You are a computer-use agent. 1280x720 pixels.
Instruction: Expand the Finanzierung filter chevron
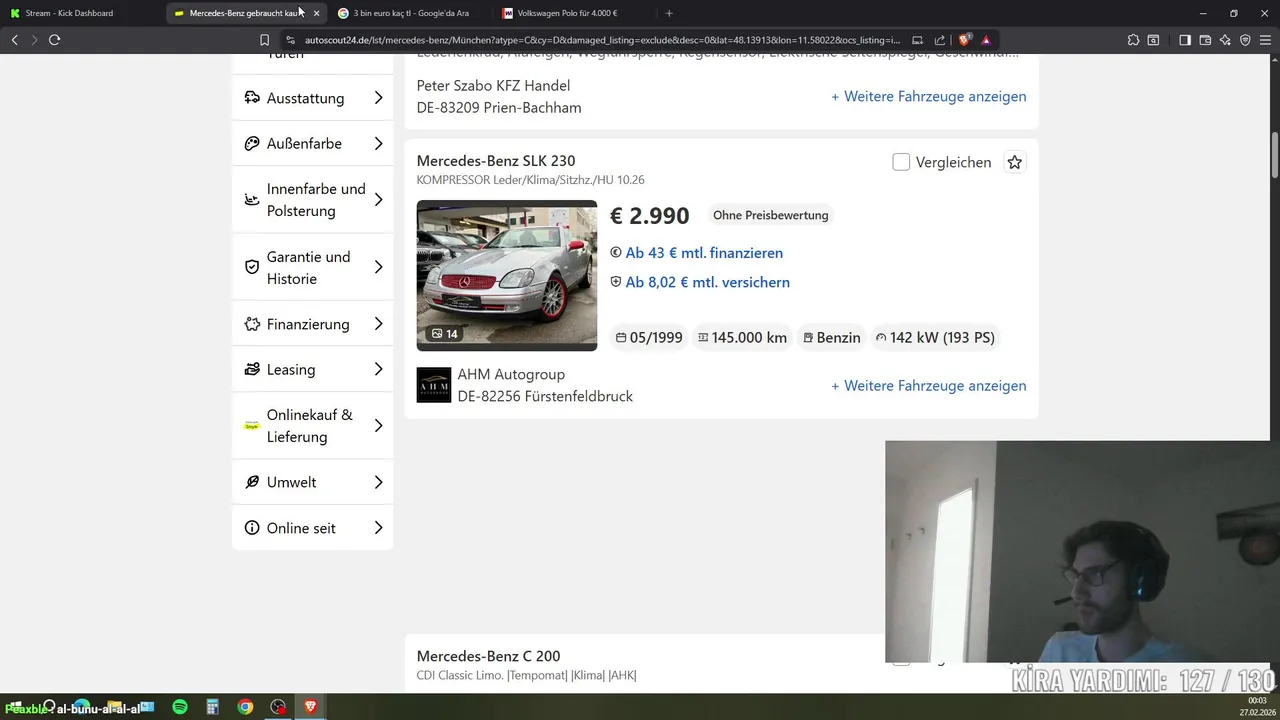click(x=378, y=324)
